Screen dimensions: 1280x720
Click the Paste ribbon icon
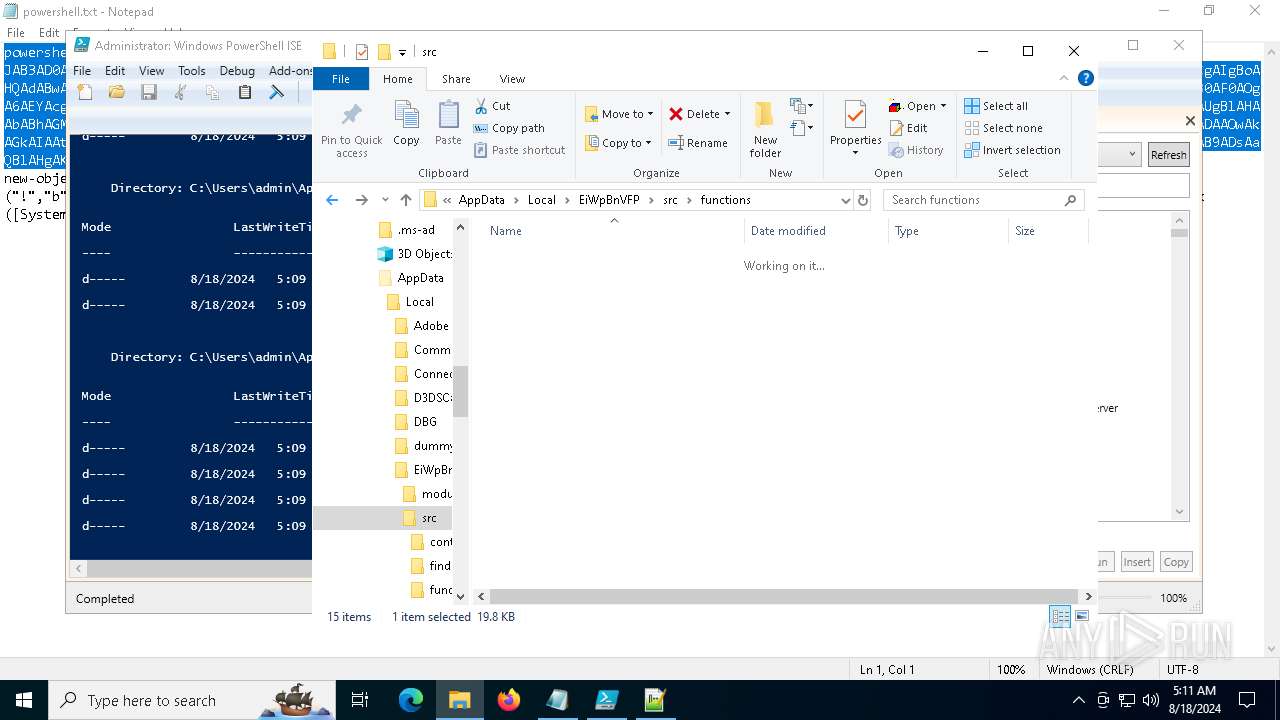pos(448,123)
